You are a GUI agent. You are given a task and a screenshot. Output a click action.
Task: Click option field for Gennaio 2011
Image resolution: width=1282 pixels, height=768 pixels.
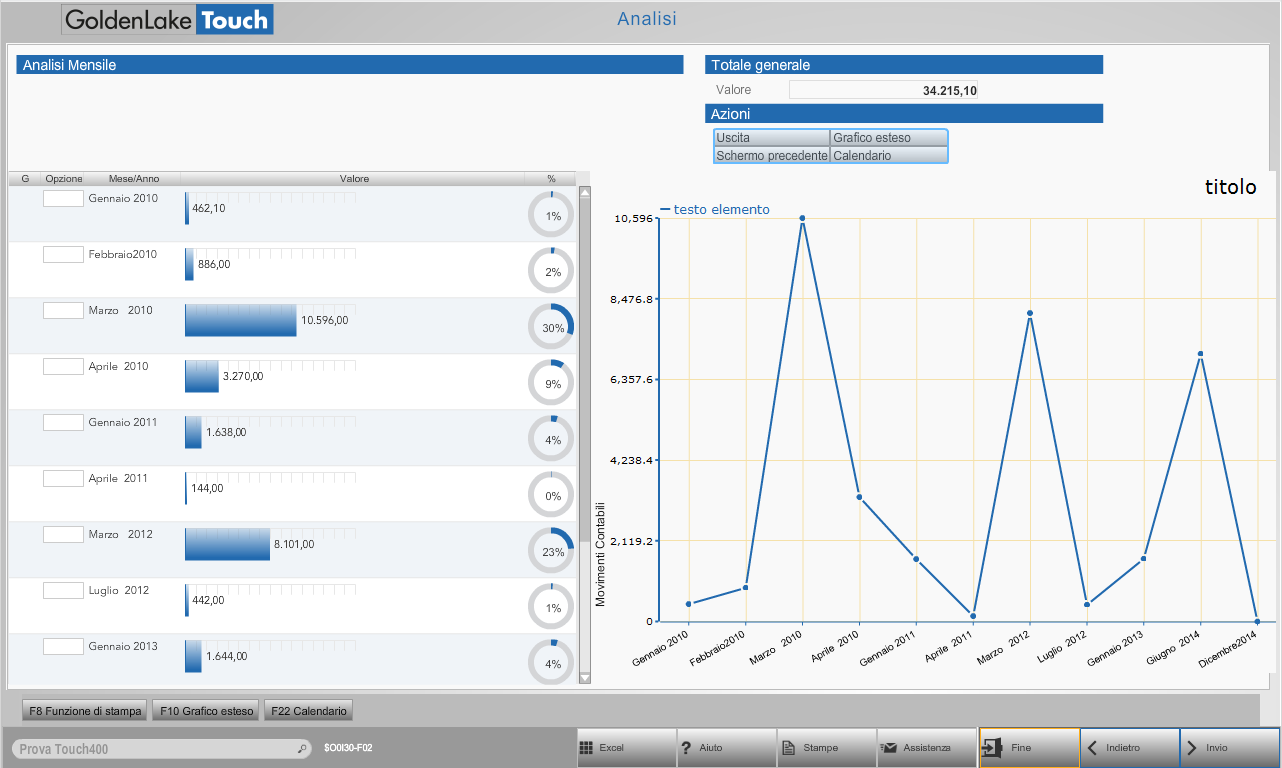click(x=63, y=423)
